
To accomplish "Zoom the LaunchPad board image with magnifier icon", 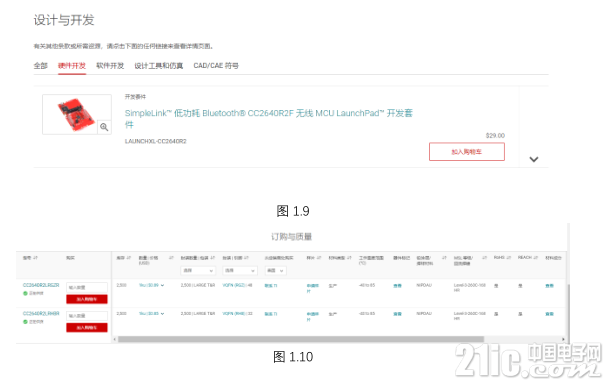I will click(104, 127).
